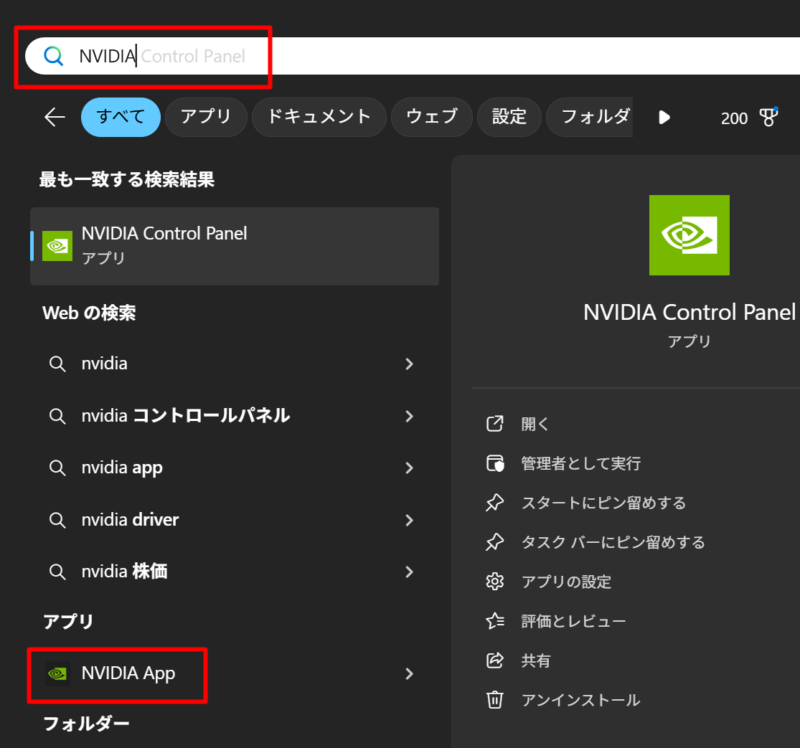The image size is (800, 748).
Task: Select 管理者として実行 (run as administrator)
Action: coord(567,463)
